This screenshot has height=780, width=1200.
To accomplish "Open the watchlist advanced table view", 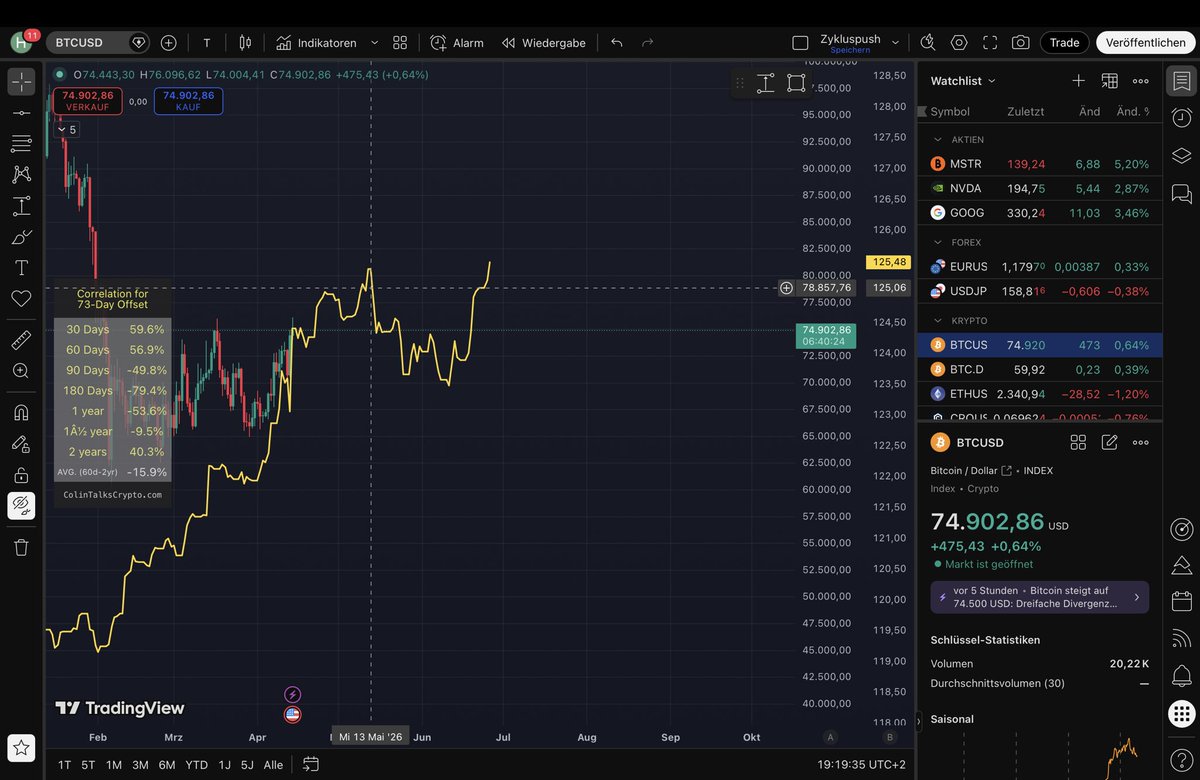I will click(x=1109, y=81).
